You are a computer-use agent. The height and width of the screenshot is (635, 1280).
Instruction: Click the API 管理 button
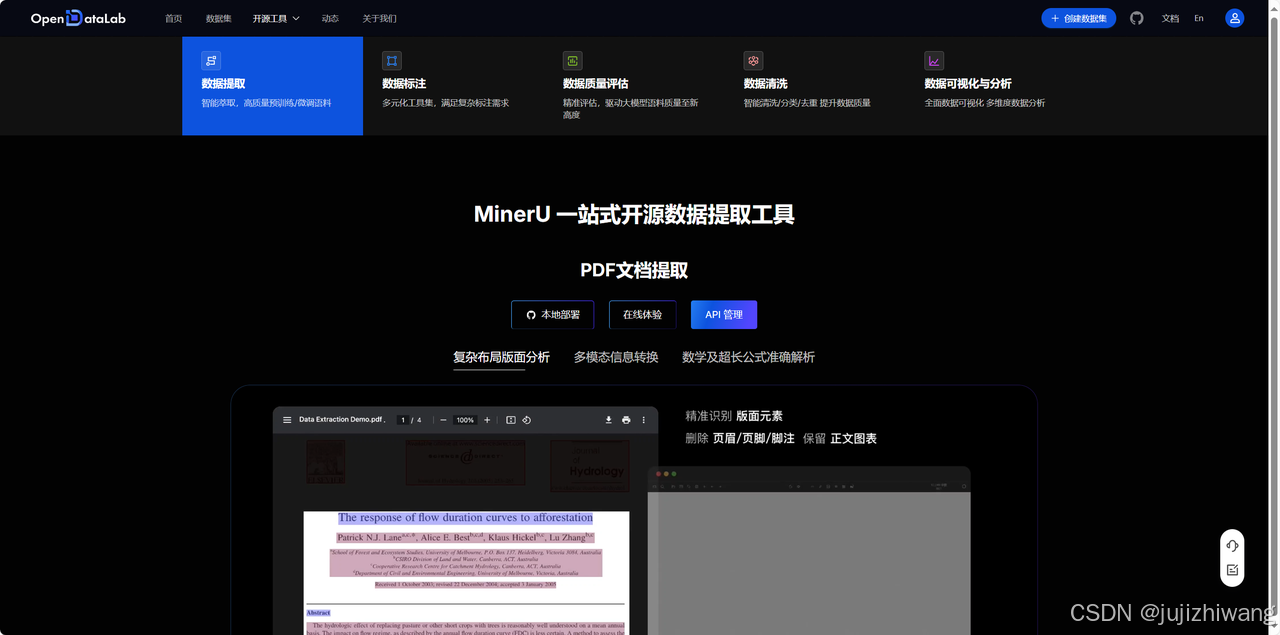[x=724, y=314]
